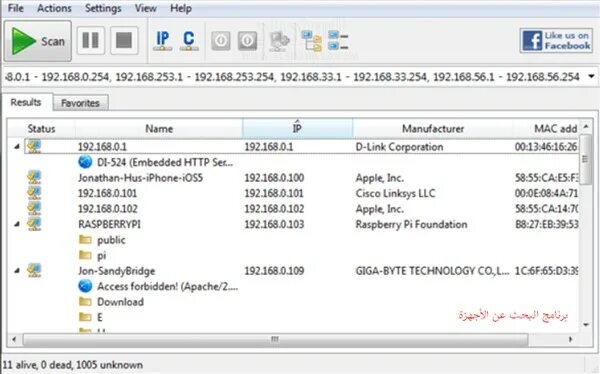Click horizontal scrollbar left arrow
The image size is (600, 374).
pos(14,339)
